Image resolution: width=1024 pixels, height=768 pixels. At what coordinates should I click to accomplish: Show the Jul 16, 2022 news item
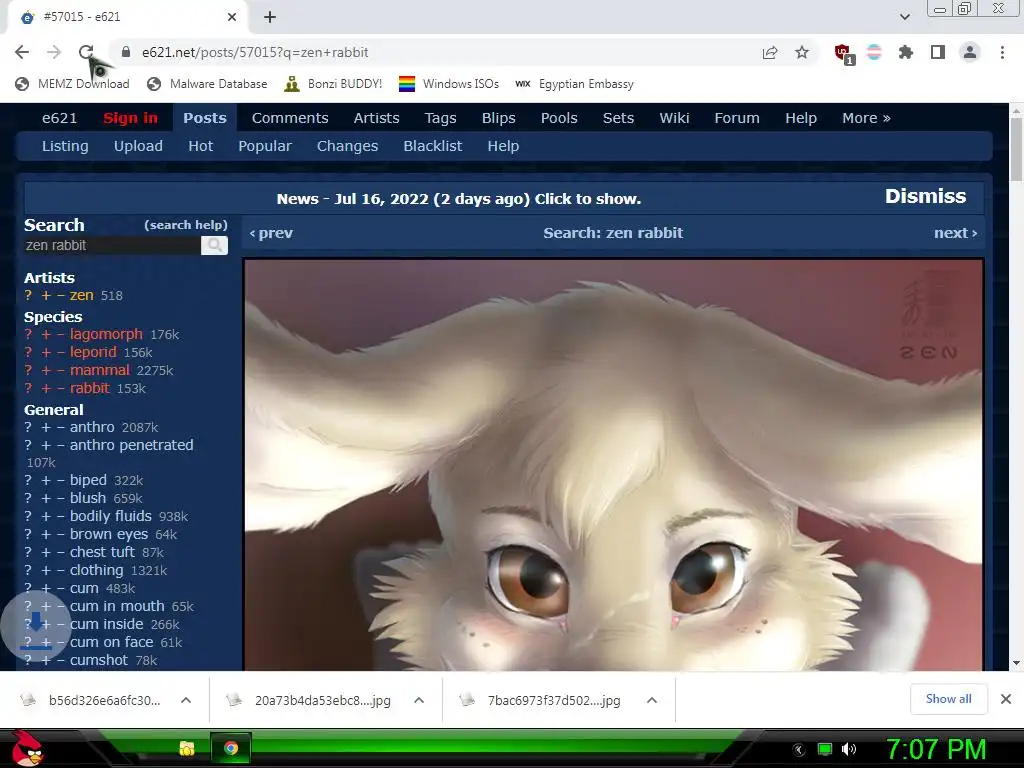coord(458,199)
